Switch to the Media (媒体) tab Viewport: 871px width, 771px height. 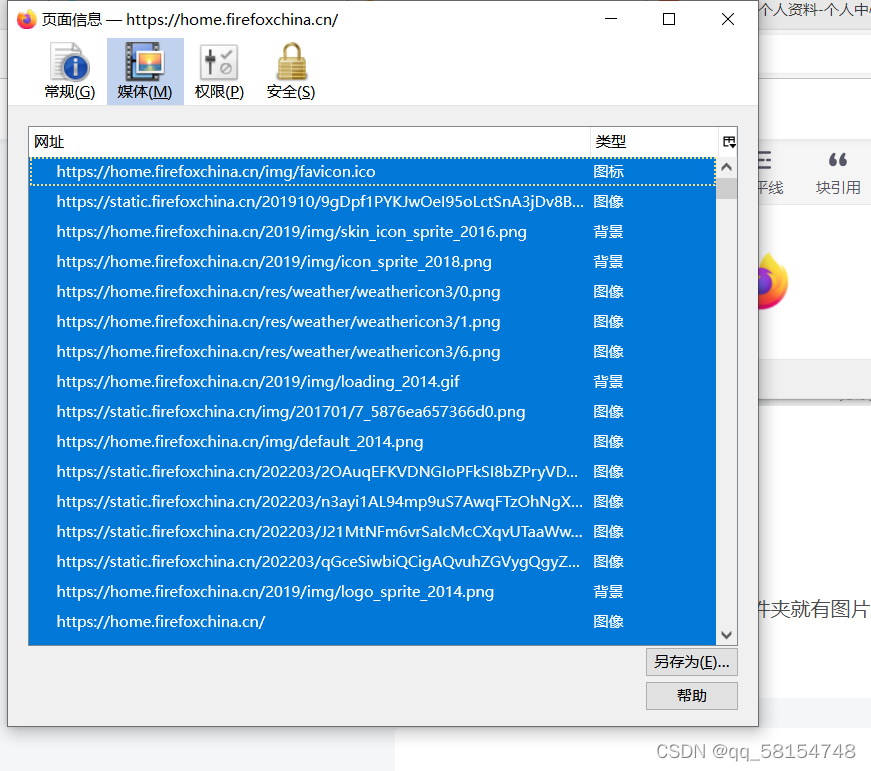145,72
